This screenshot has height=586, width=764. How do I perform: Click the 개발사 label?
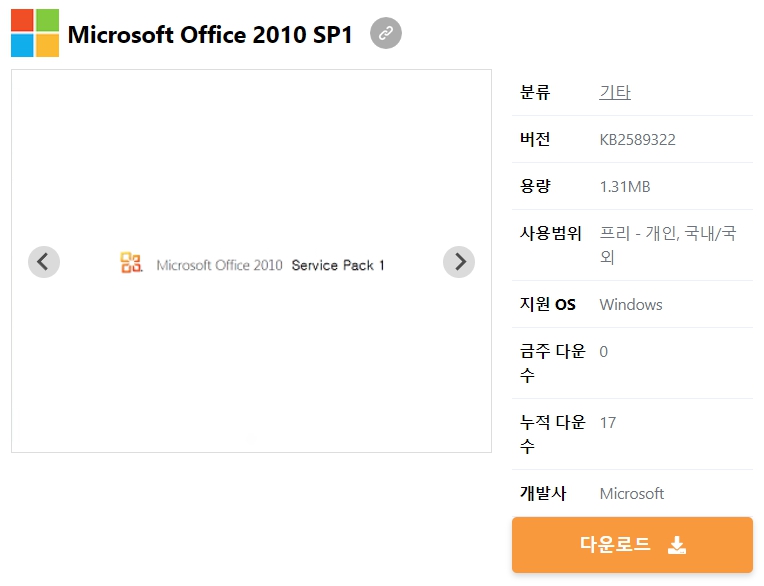543,493
